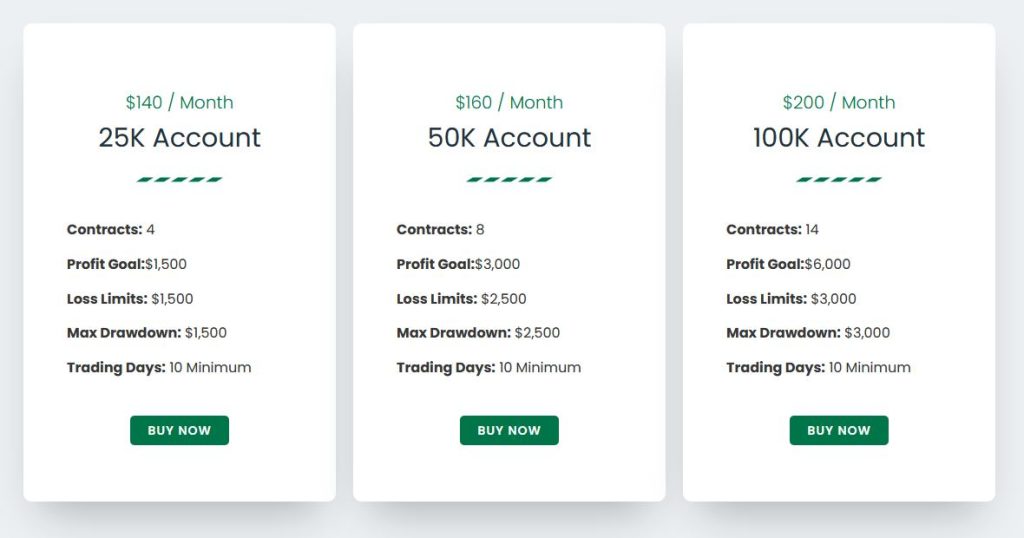
Task: Click the dashed green divider under 25K Account
Action: click(x=180, y=180)
